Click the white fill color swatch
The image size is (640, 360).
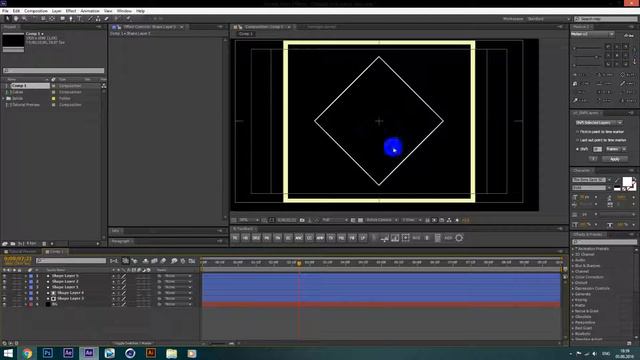pyautogui.click(x=627, y=181)
